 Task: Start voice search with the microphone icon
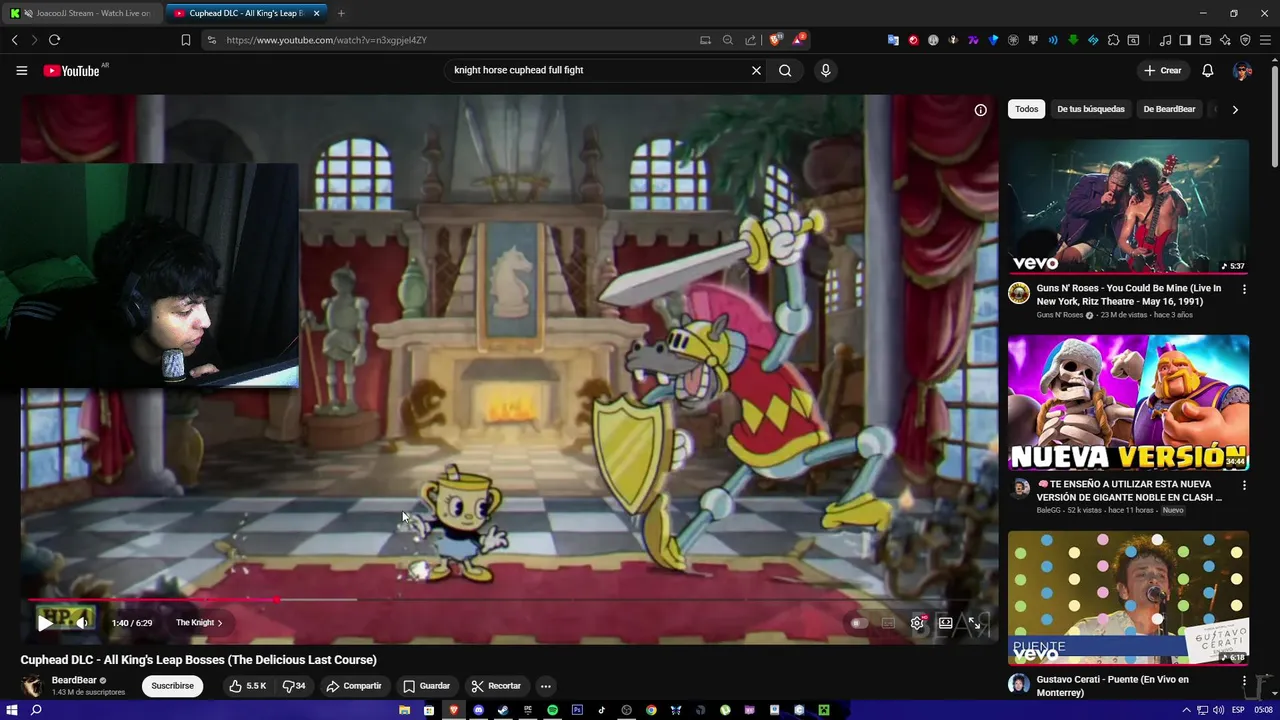click(x=825, y=70)
